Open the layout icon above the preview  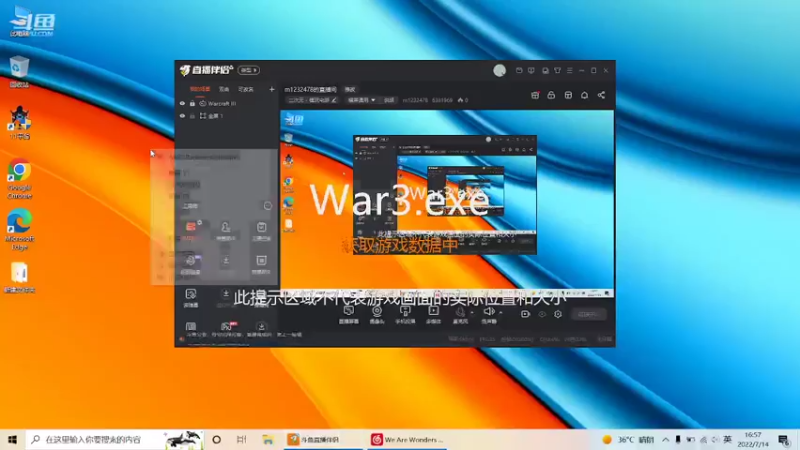tap(568, 95)
